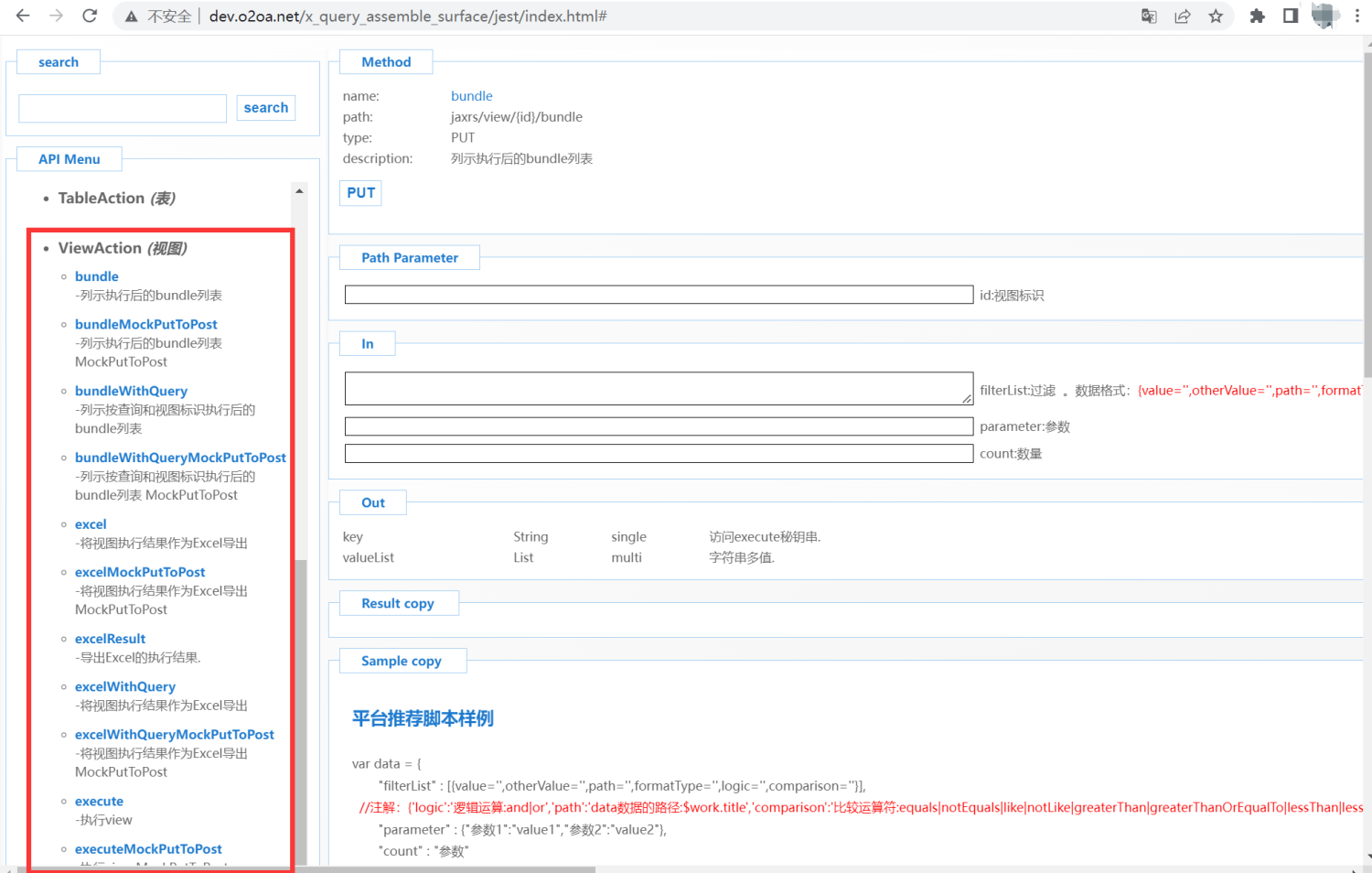Open the excelResult API link
Viewport: 1372px width, 873px height.
point(110,639)
